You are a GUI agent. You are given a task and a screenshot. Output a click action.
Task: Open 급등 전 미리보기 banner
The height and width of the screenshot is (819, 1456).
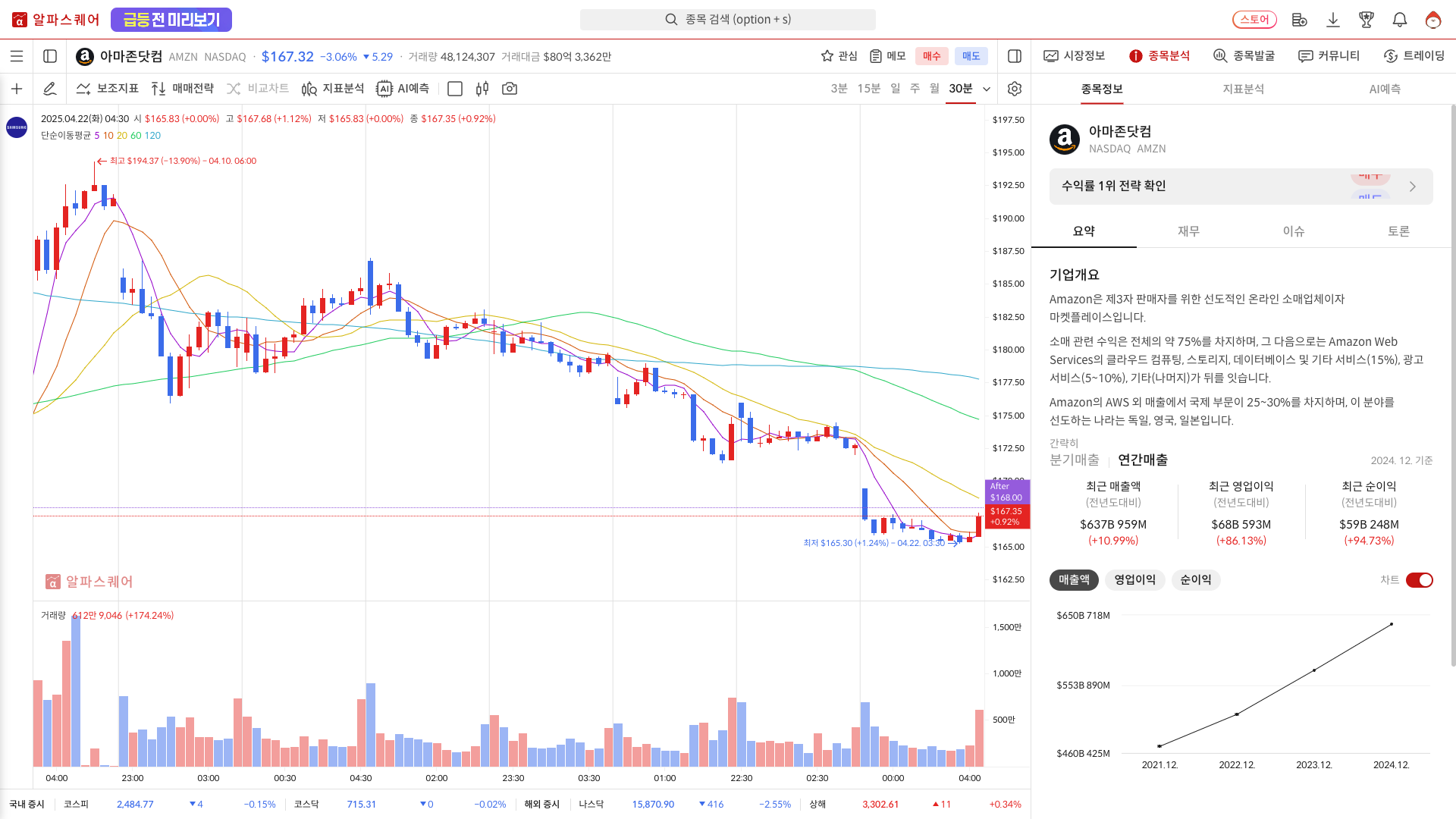171,20
